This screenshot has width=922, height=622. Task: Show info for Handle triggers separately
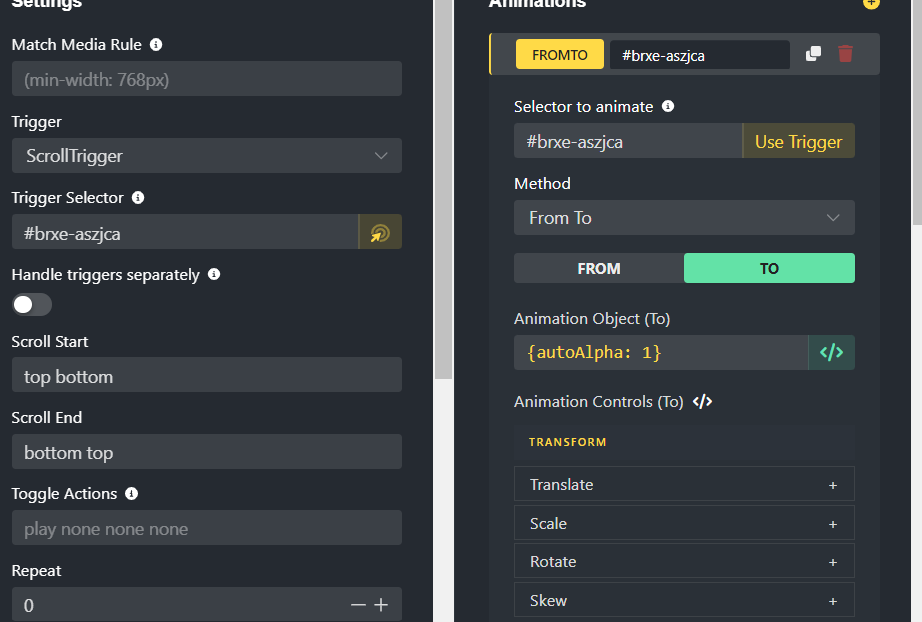[214, 275]
